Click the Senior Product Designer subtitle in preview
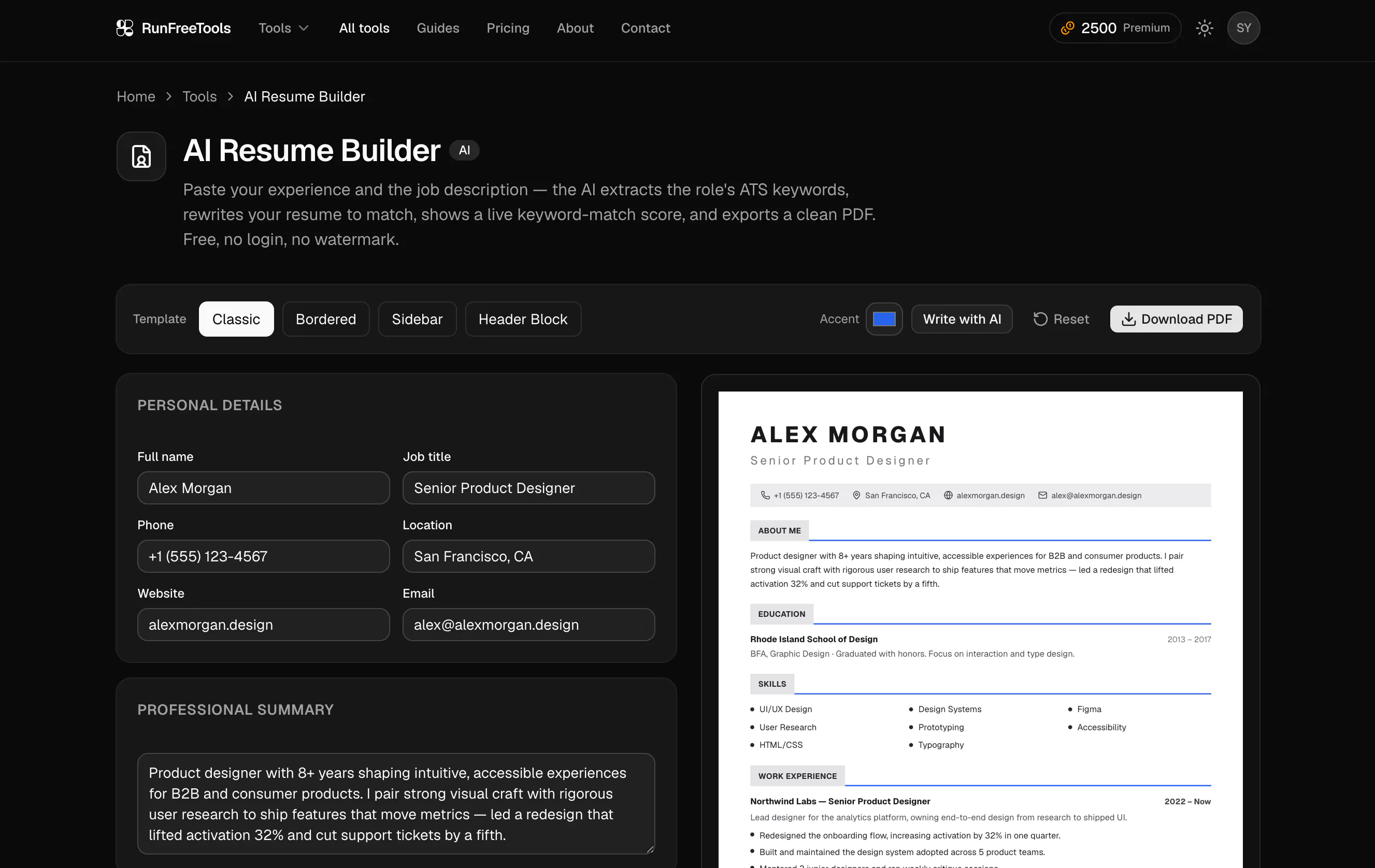The width and height of the screenshot is (1375, 868). [x=840, y=460]
